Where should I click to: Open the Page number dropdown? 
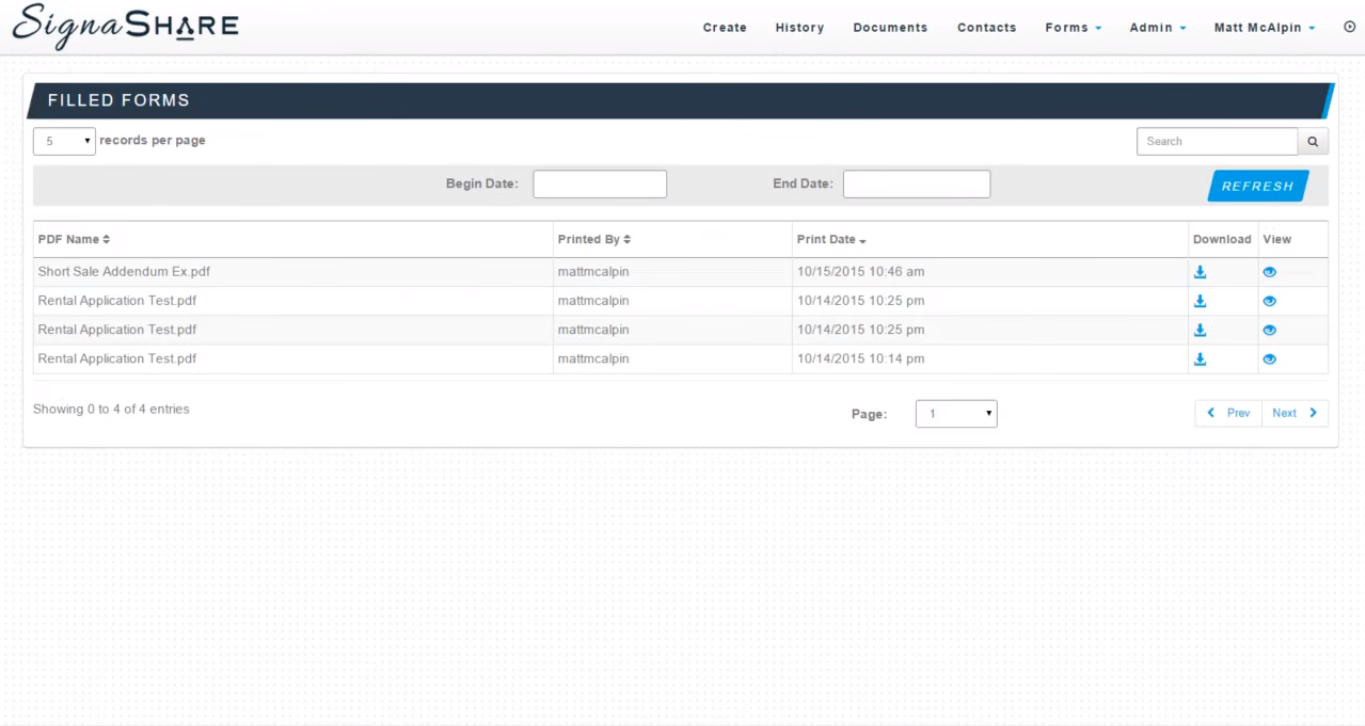tap(956, 413)
